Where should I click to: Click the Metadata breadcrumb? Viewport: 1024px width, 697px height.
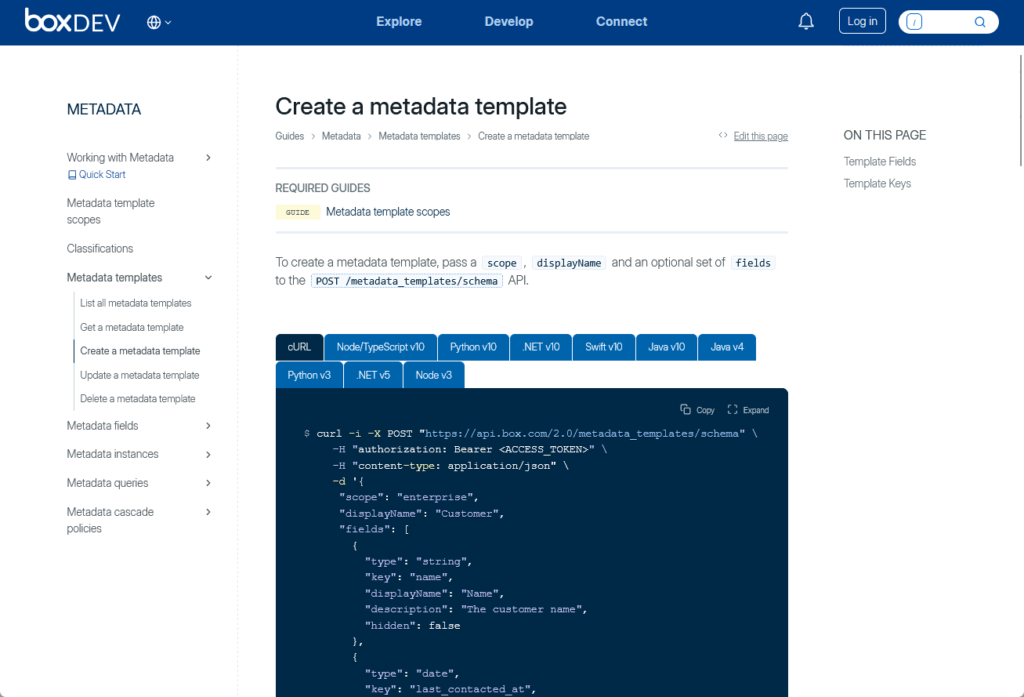[341, 136]
